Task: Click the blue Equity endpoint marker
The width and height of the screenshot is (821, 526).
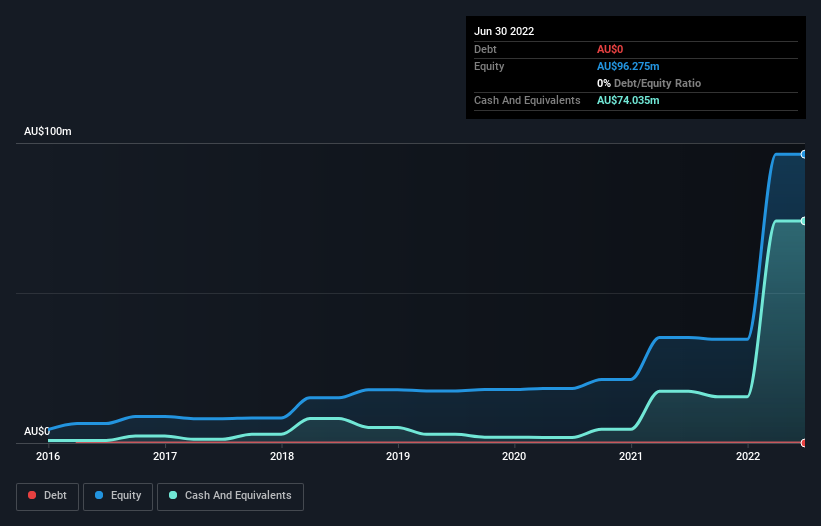Action: [x=804, y=154]
